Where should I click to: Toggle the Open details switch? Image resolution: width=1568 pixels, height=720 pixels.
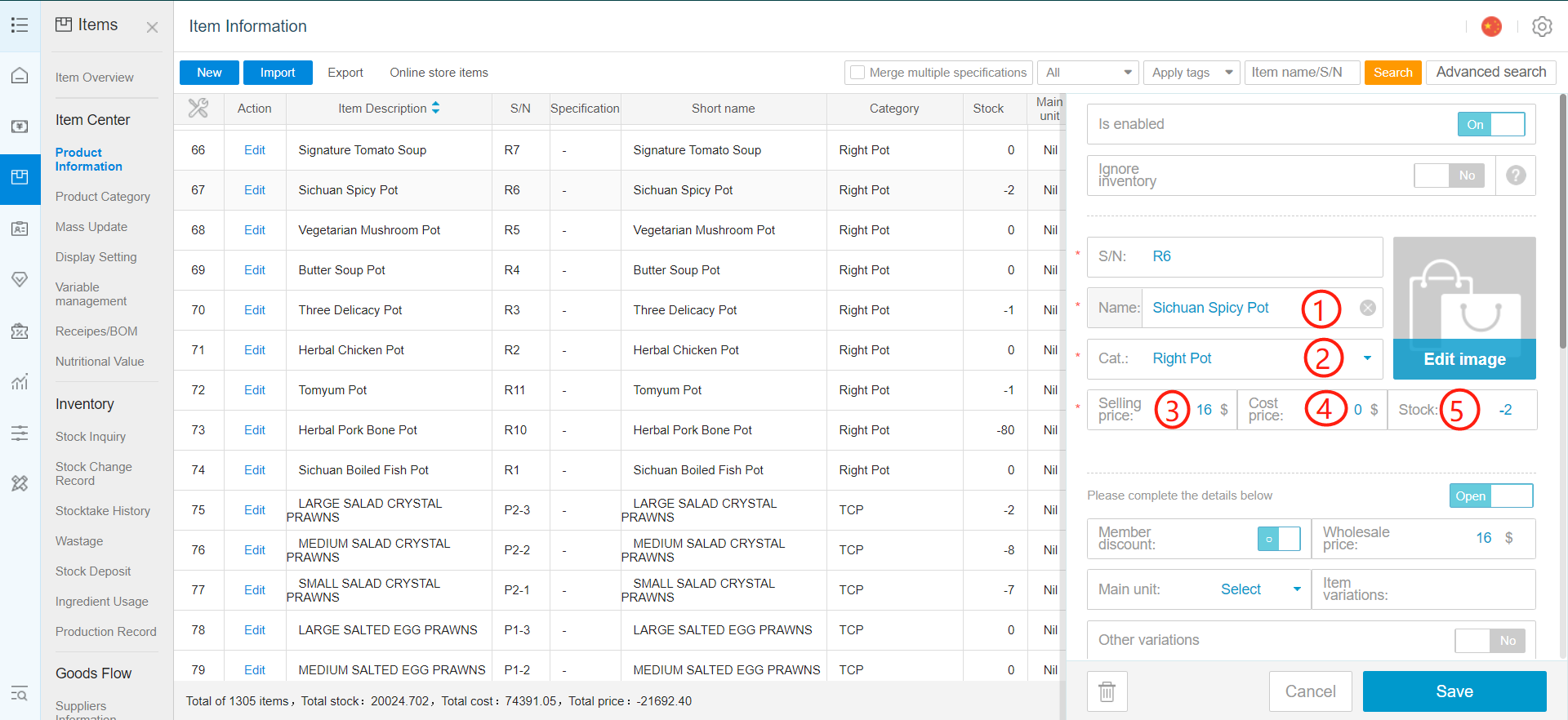[1491, 496]
